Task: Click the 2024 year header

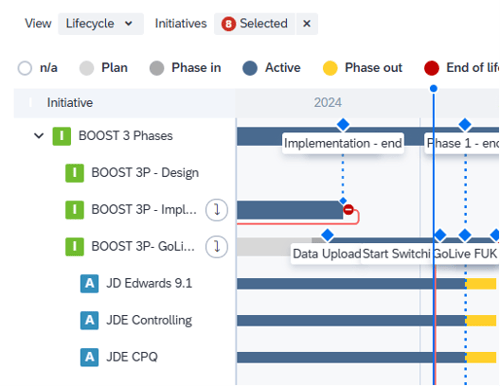Action: (328, 103)
